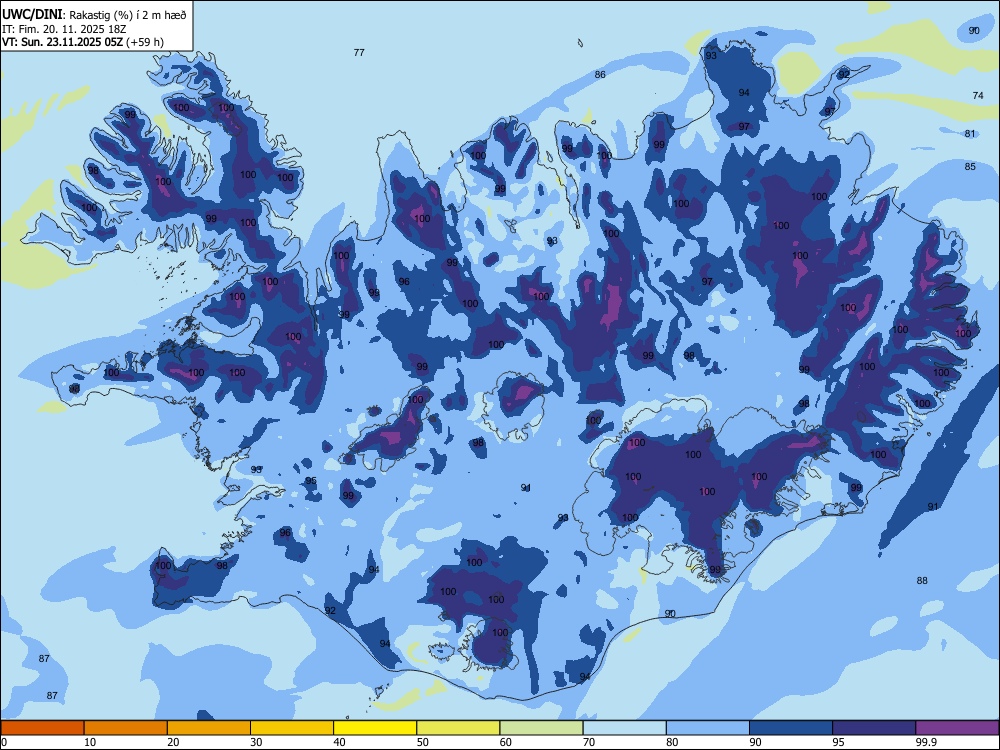This screenshot has height=750, width=1000.
Task: Click the '85' value at the right edge
Action: 970,166
